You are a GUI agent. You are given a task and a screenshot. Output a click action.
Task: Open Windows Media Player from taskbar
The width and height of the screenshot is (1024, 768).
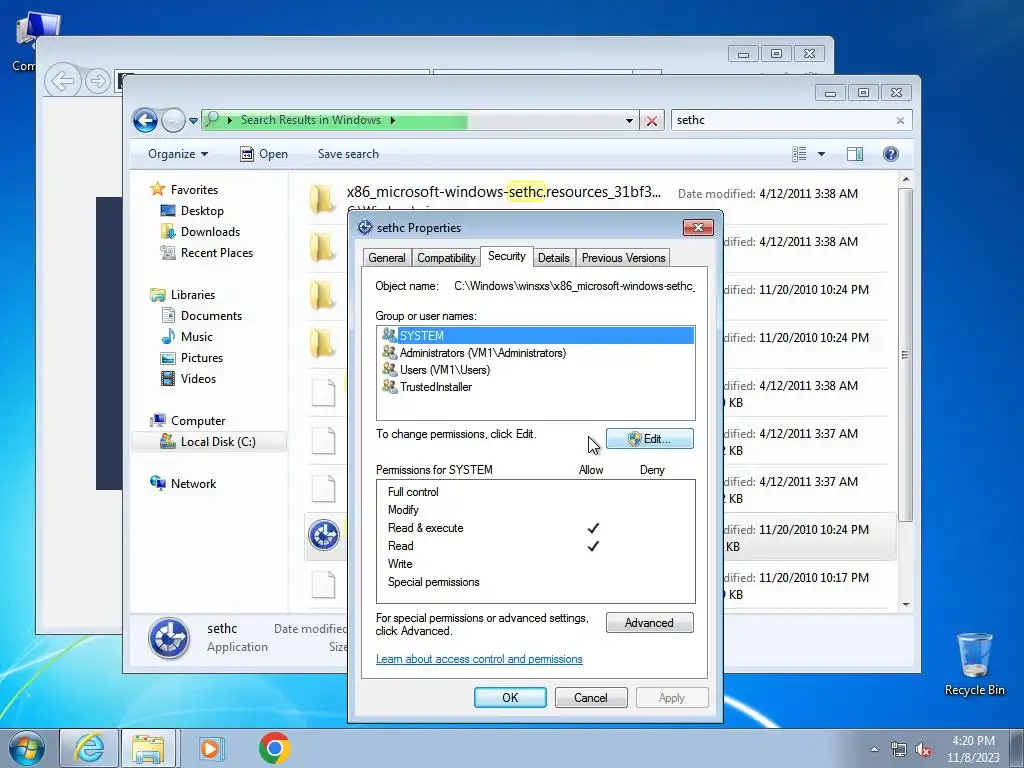[x=210, y=748]
